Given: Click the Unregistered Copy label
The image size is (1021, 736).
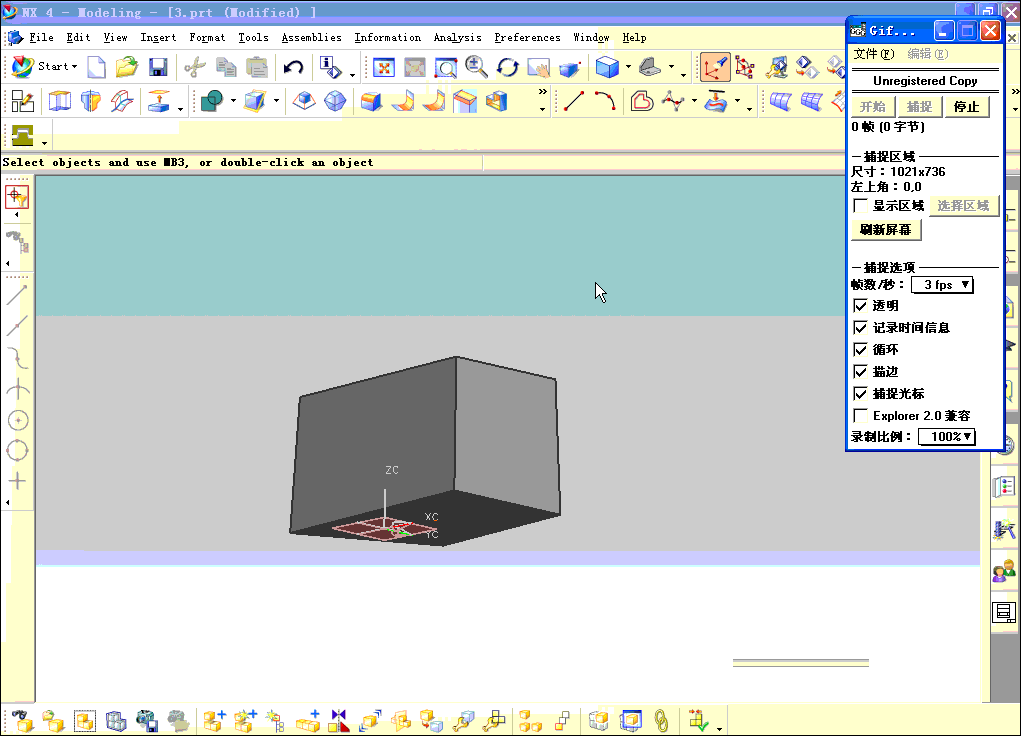Looking at the screenshot, I should click(925, 81).
